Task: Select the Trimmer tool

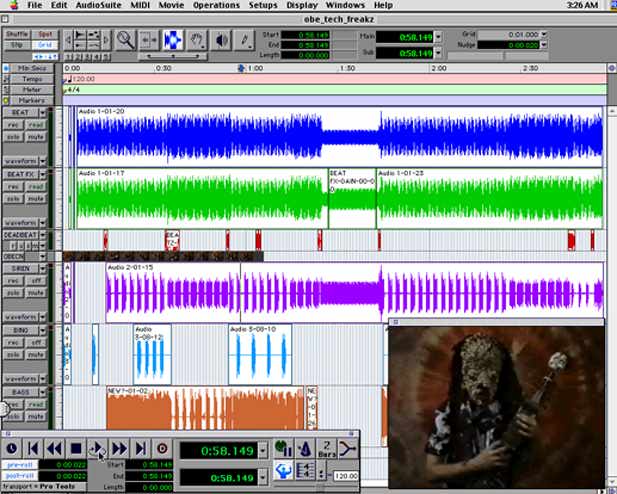Action: click(x=149, y=40)
